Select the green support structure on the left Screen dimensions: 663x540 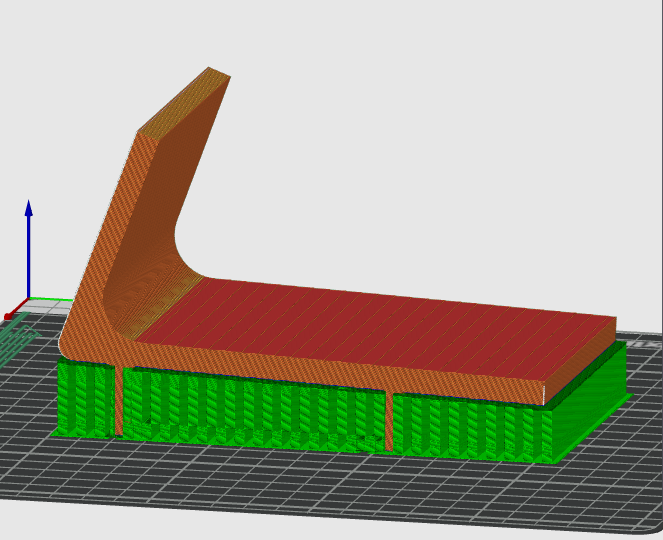(x=85, y=398)
